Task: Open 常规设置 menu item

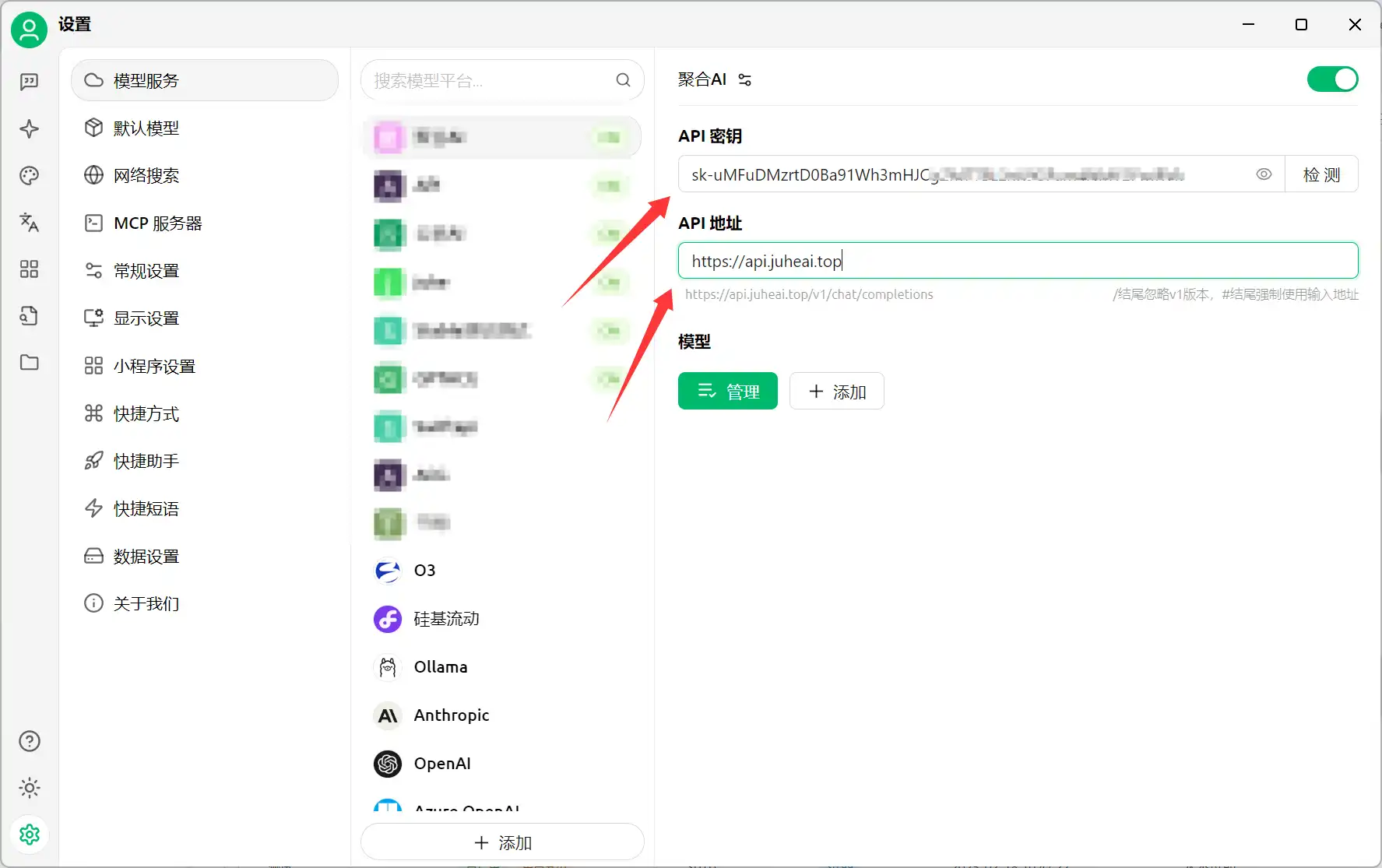Action: [205, 271]
